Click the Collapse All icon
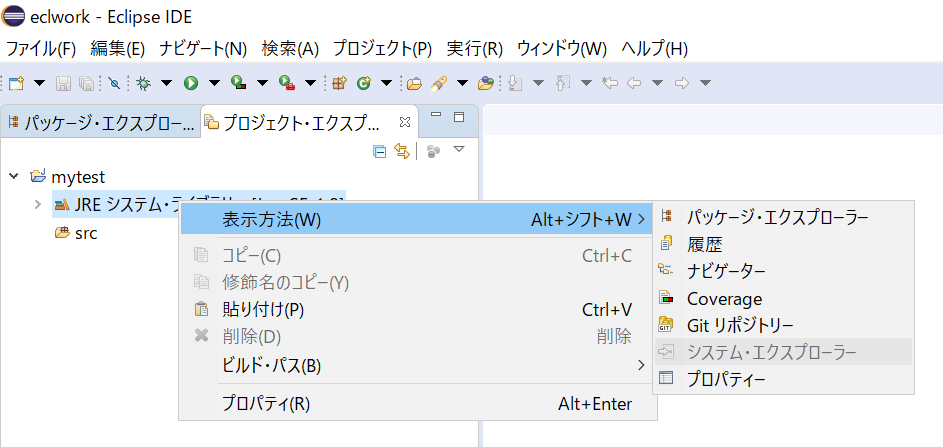943x447 pixels. pyautogui.click(x=379, y=151)
